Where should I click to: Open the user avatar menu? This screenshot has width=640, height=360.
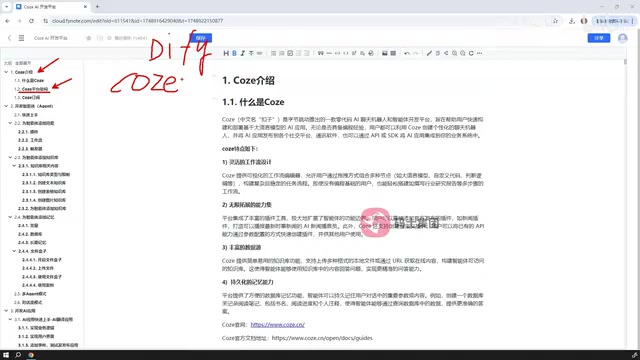tap(622, 38)
